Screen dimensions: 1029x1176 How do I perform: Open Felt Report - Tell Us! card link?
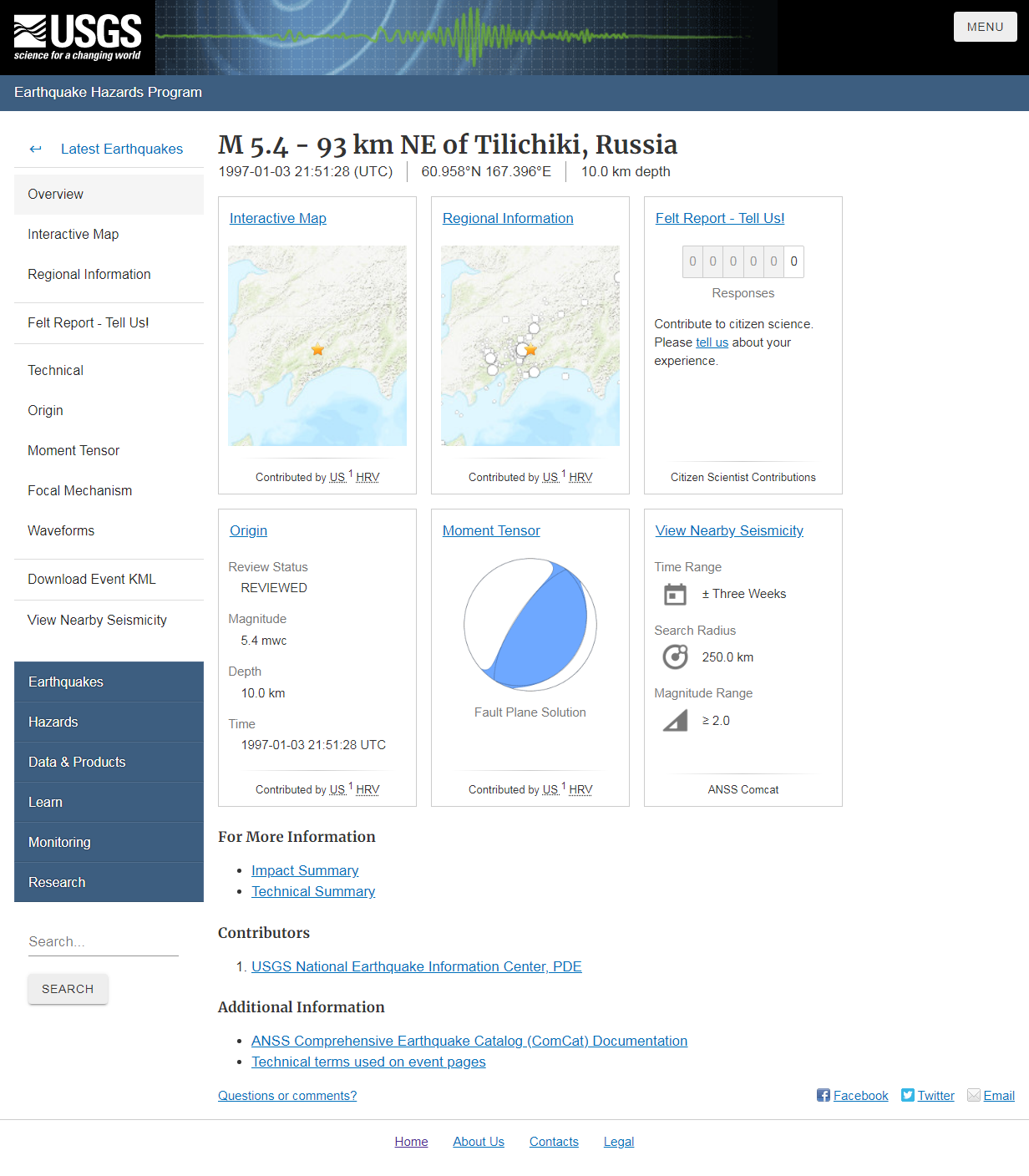coord(720,218)
